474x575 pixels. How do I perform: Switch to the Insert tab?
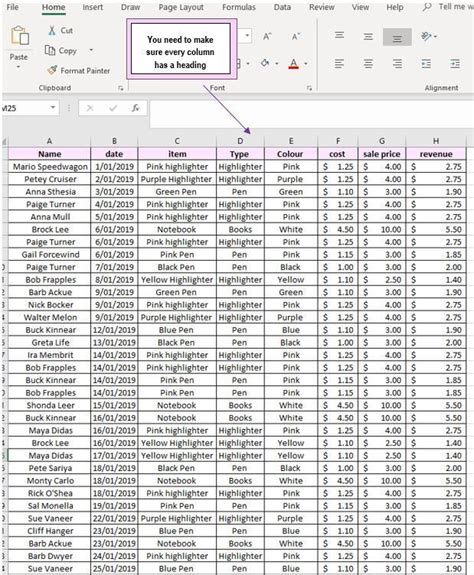[x=92, y=7]
